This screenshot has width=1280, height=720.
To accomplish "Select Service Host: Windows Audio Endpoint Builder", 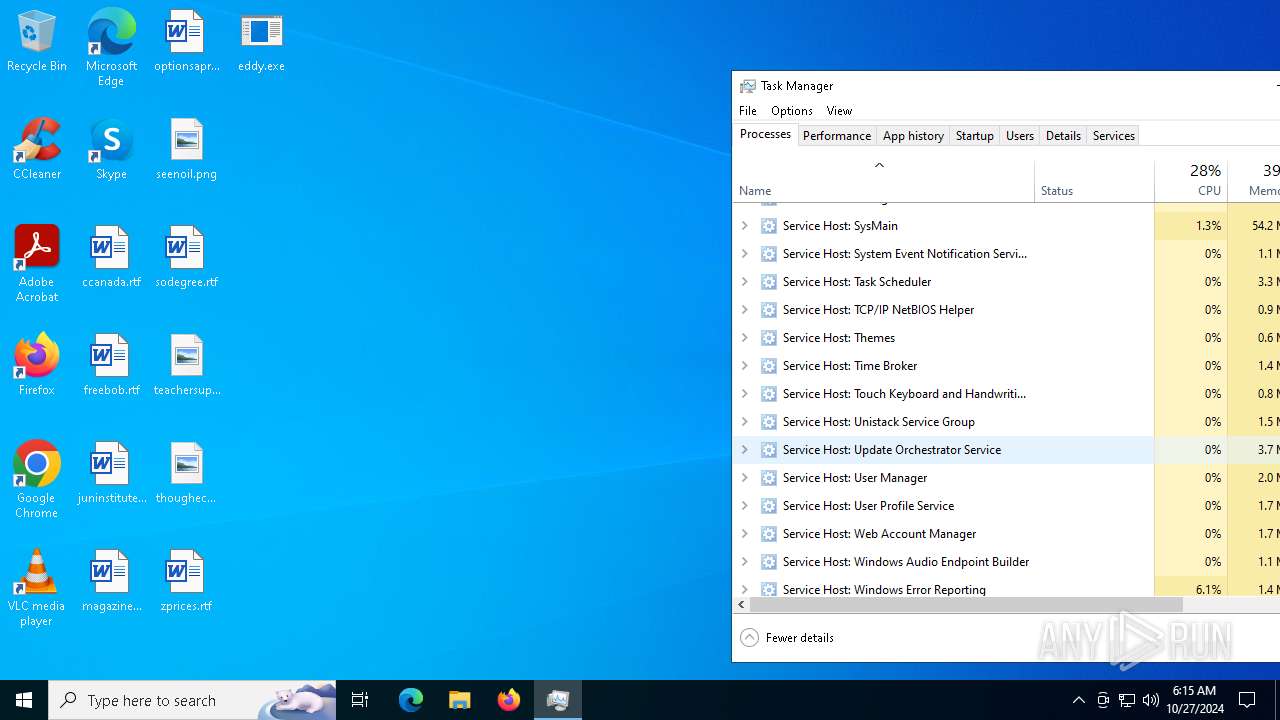I will coord(1006,562).
